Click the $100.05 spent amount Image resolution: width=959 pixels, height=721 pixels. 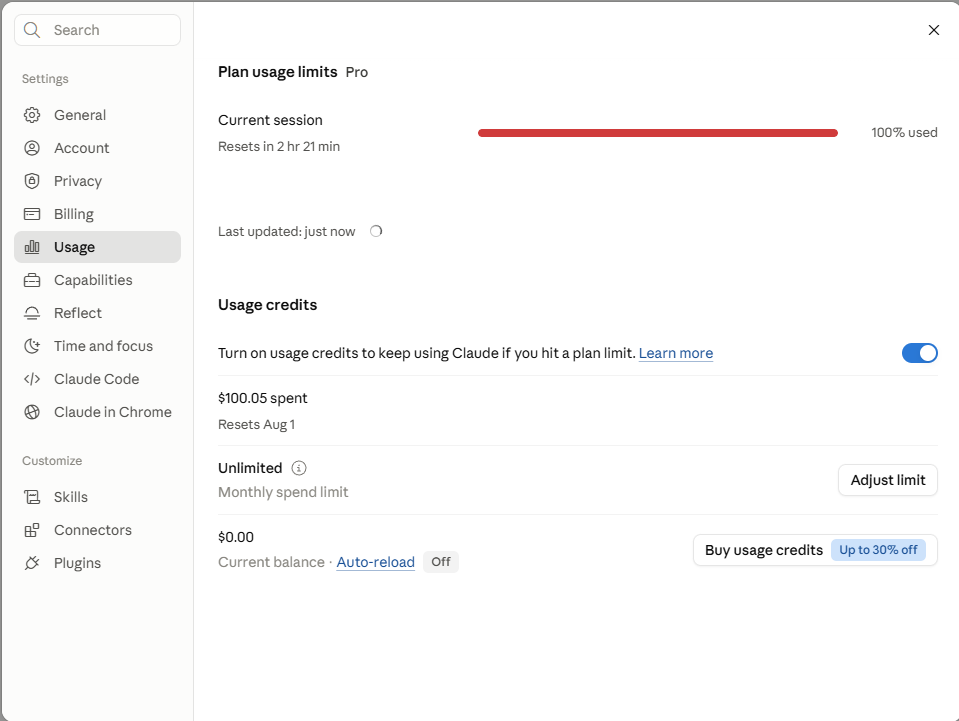pyautogui.click(x=262, y=398)
